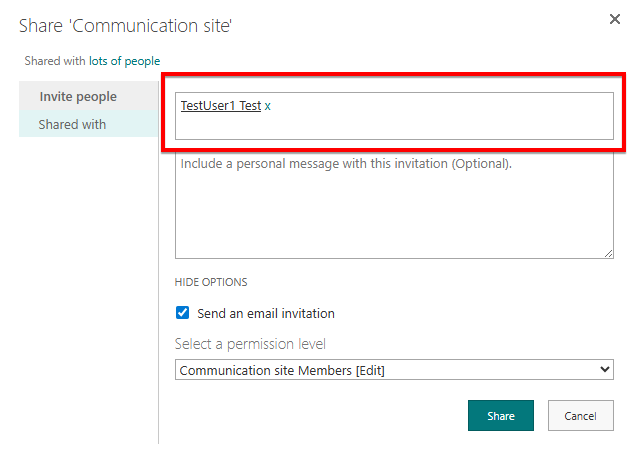This screenshot has height=457, width=634.
Task: Switch to the Invite people tab
Action: 78,97
